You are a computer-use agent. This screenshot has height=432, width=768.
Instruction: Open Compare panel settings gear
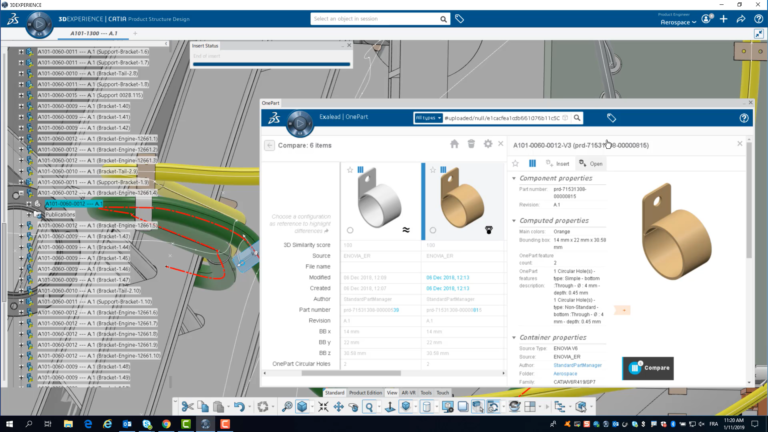pos(488,144)
